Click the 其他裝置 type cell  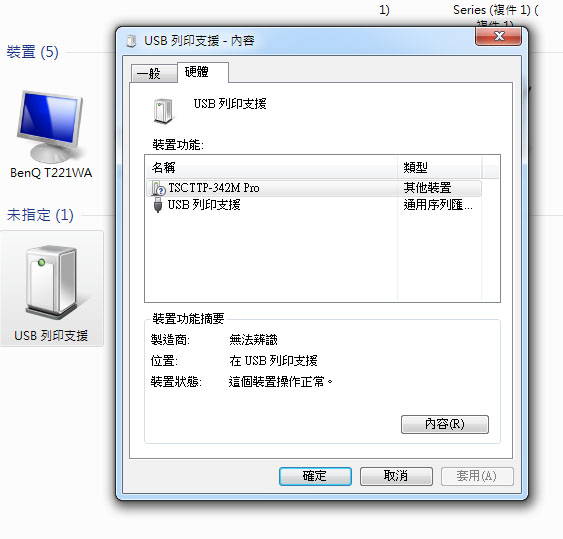(427, 188)
